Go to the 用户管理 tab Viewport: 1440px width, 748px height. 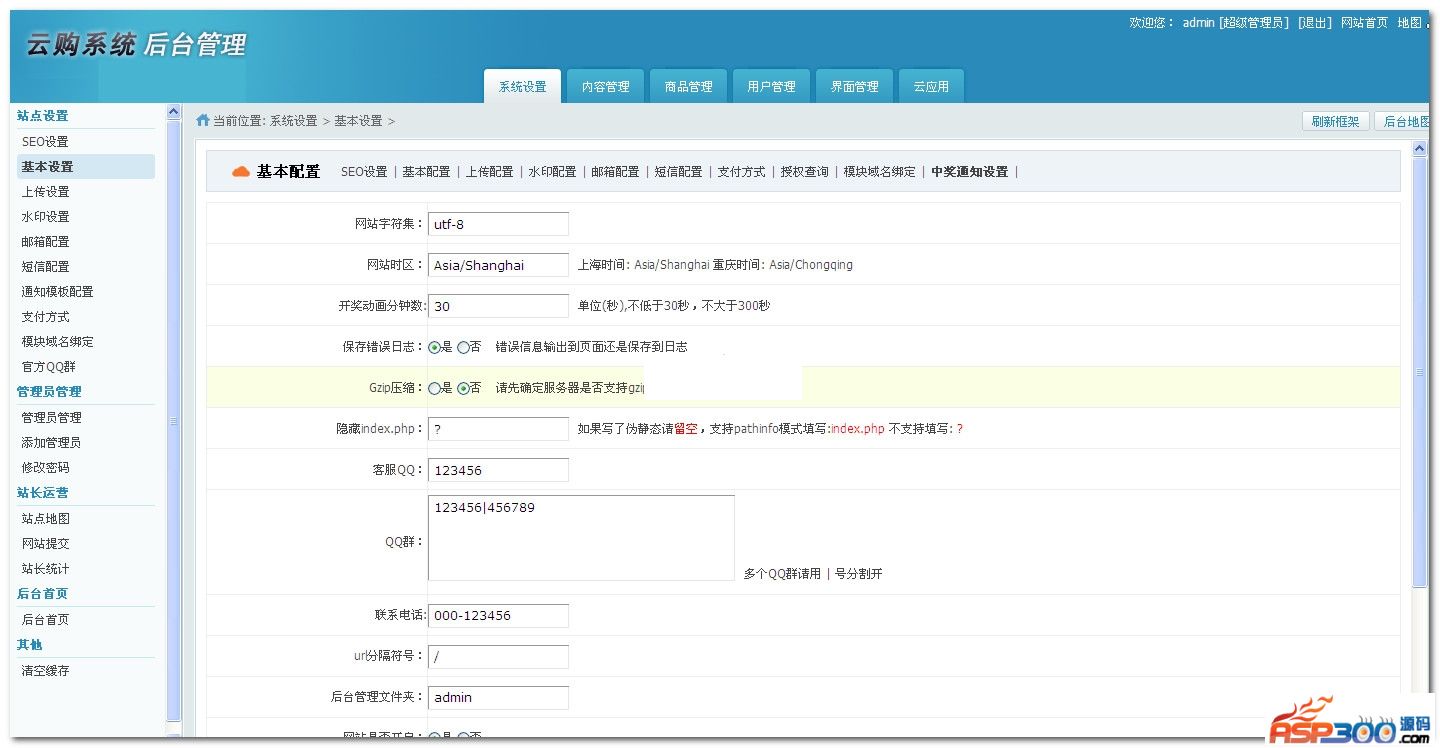click(x=771, y=87)
